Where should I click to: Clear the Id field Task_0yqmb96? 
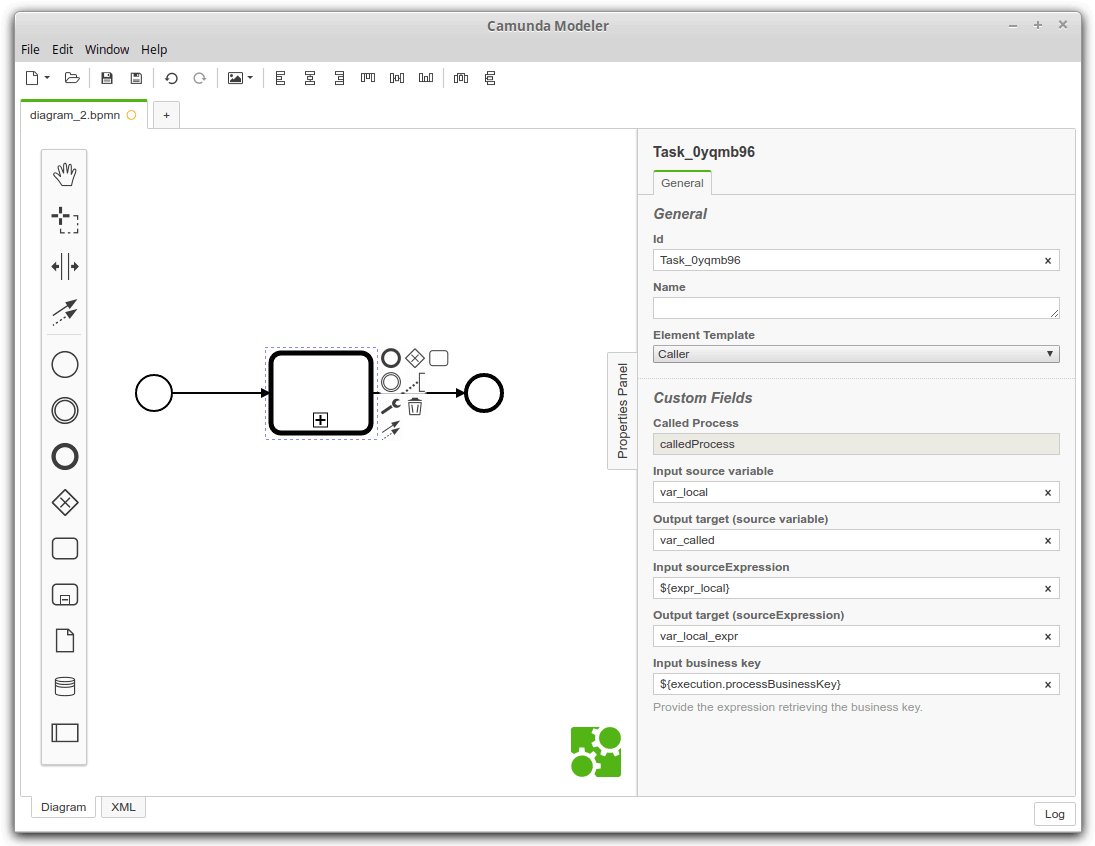1048,261
